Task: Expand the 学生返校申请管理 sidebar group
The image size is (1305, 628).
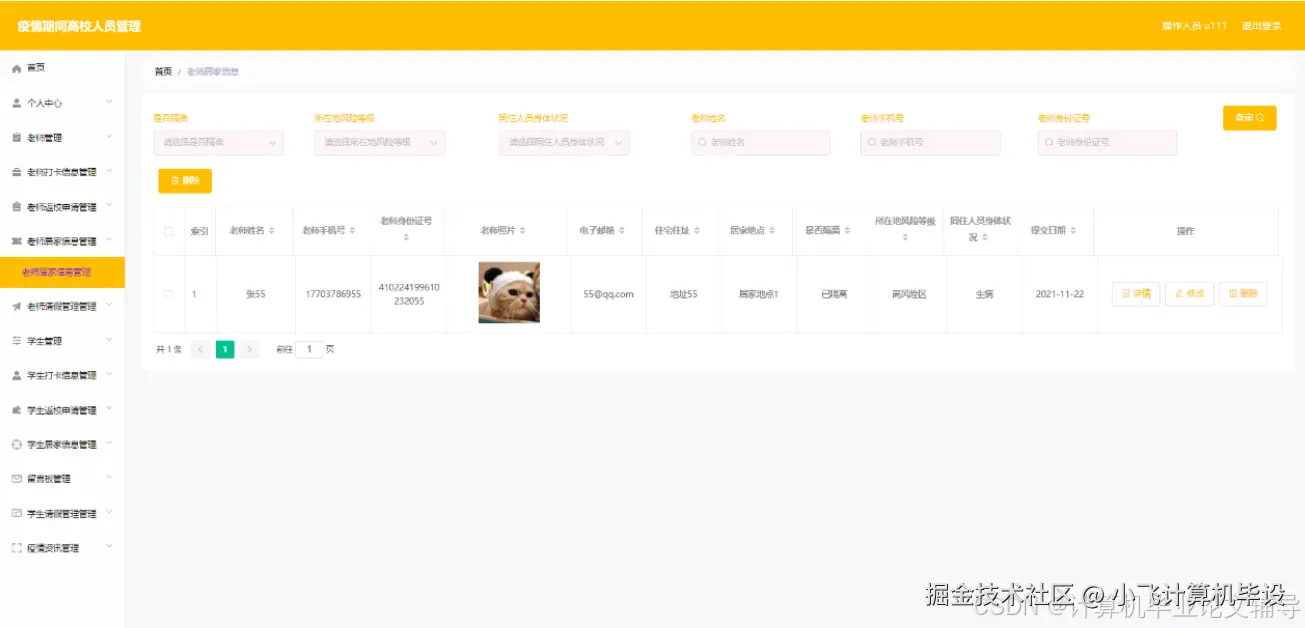Action: point(109,409)
